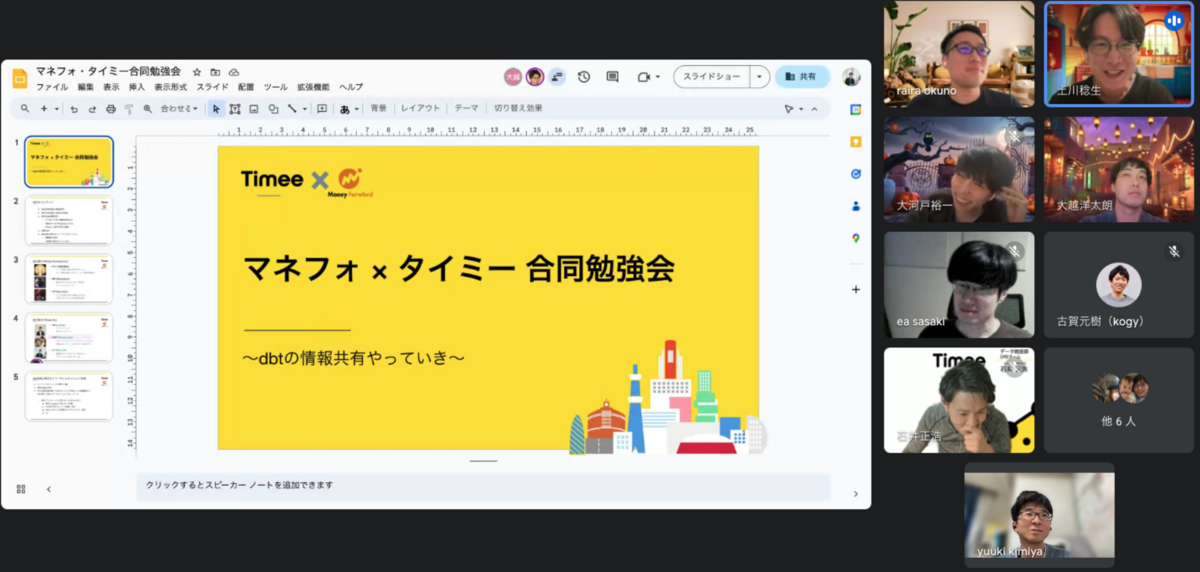Star the マネフォ・タイミー合同勉強会 document

(x=197, y=72)
